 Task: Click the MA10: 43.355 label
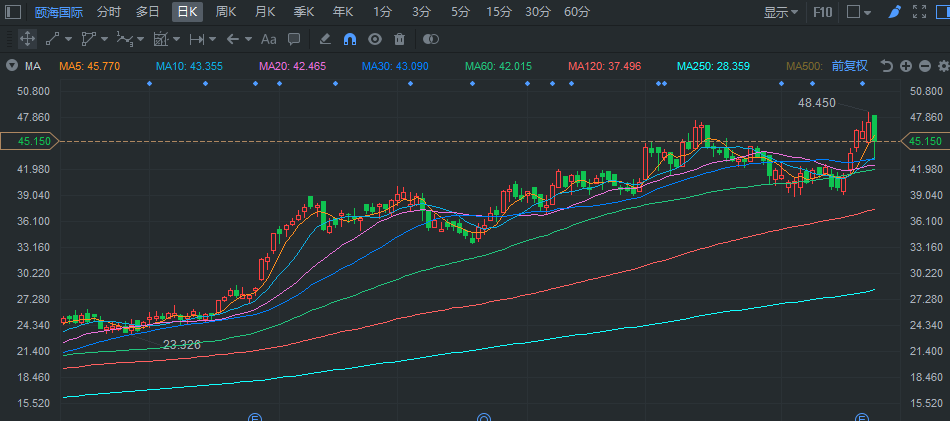(x=189, y=66)
